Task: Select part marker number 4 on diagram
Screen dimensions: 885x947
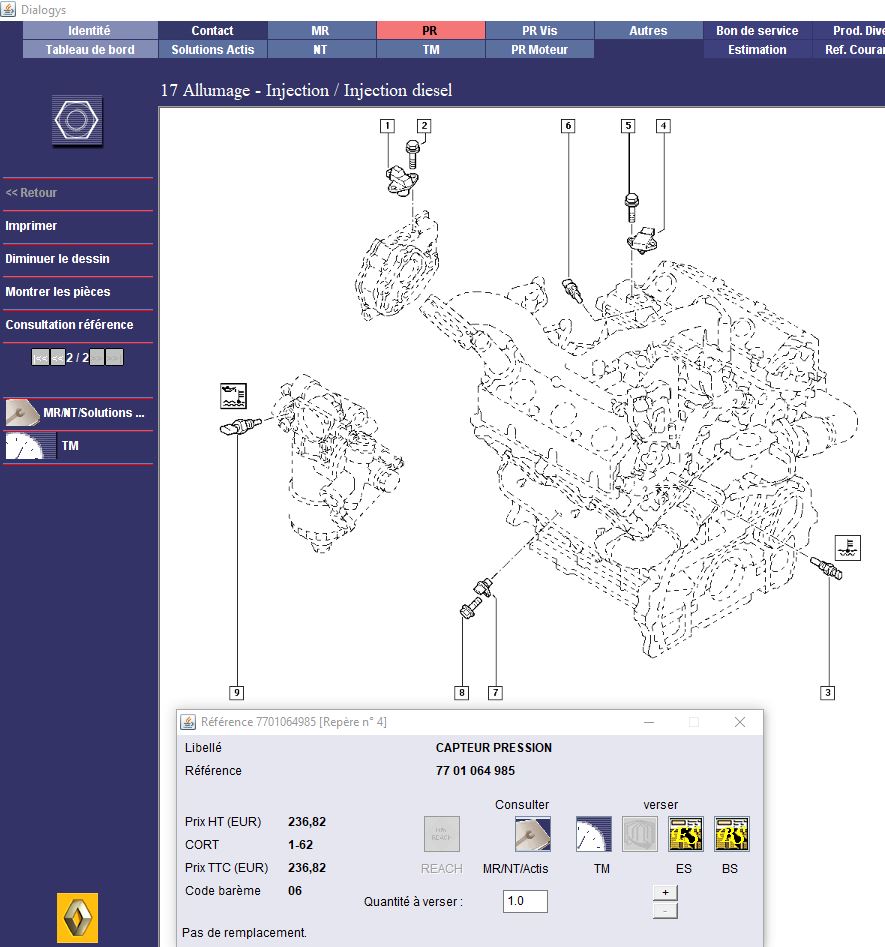Action: tap(663, 126)
